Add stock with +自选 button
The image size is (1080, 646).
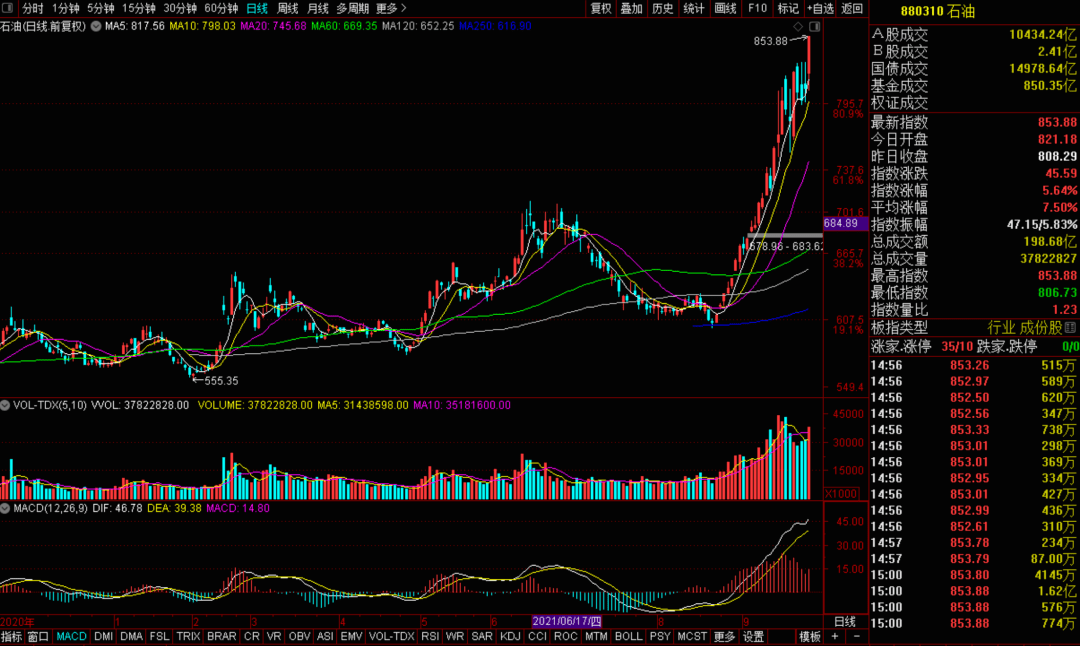pos(820,8)
